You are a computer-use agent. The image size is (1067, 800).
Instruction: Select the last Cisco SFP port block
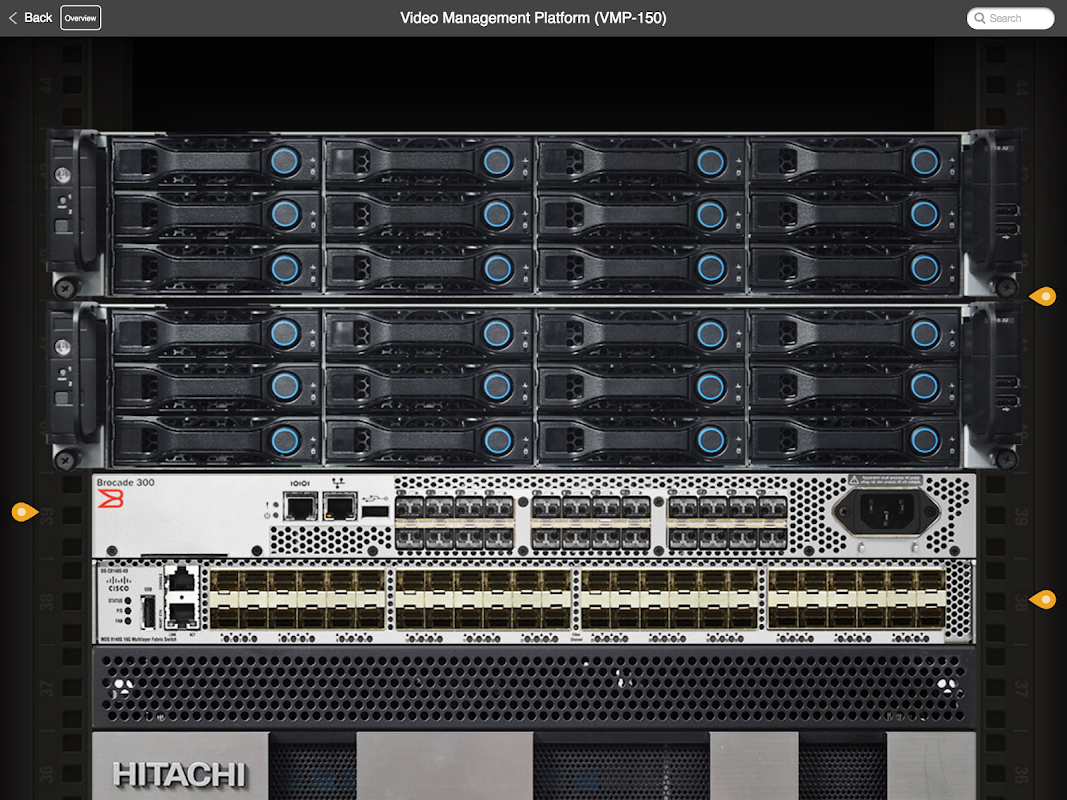tap(857, 599)
